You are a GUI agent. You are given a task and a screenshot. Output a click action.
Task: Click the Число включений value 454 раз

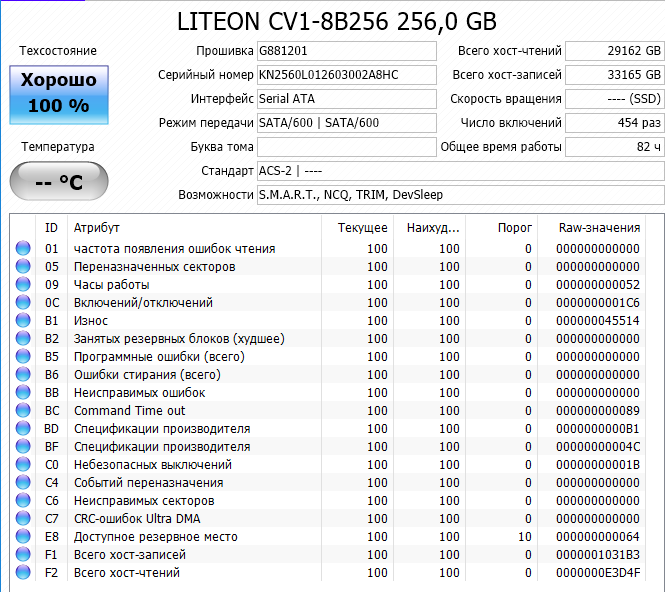tap(615, 123)
